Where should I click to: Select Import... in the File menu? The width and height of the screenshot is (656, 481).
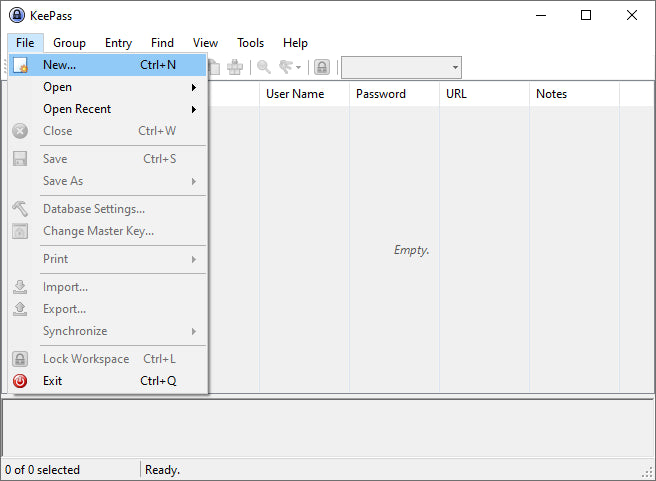click(108, 287)
